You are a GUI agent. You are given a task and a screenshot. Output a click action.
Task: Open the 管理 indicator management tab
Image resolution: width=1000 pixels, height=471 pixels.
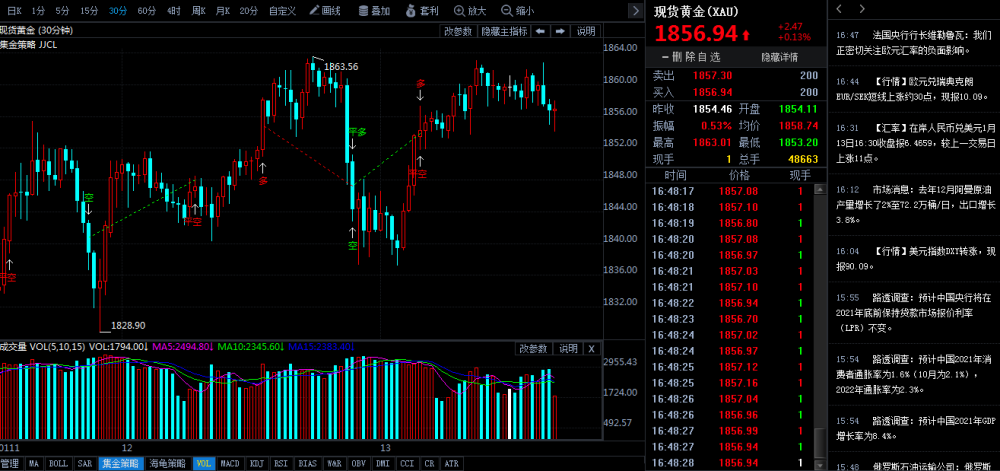pos(11,463)
